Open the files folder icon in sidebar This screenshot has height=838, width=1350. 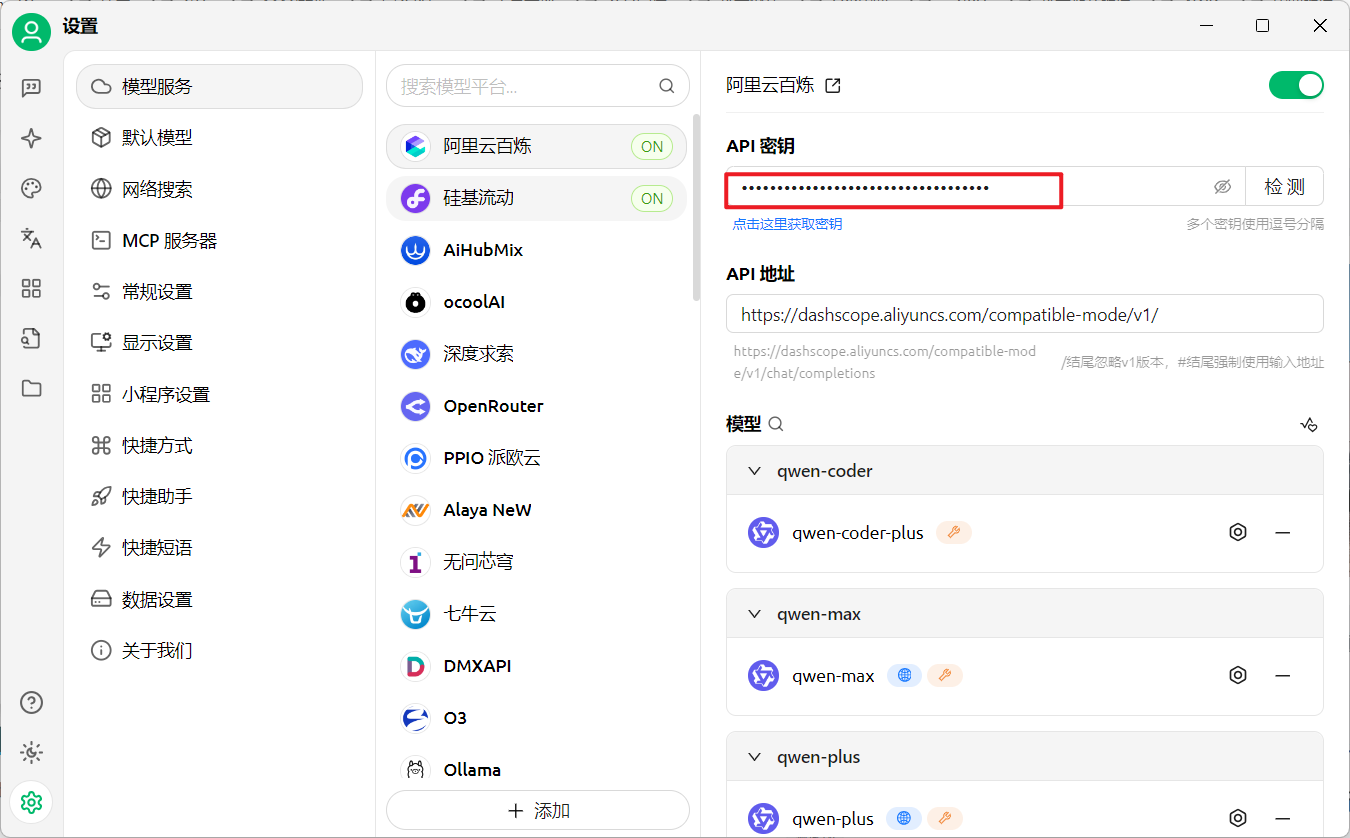click(31, 388)
